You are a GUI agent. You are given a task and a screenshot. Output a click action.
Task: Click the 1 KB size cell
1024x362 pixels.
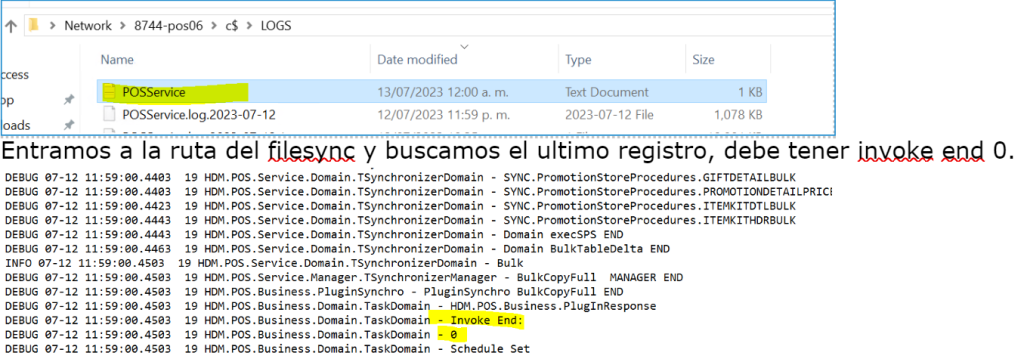point(750,92)
